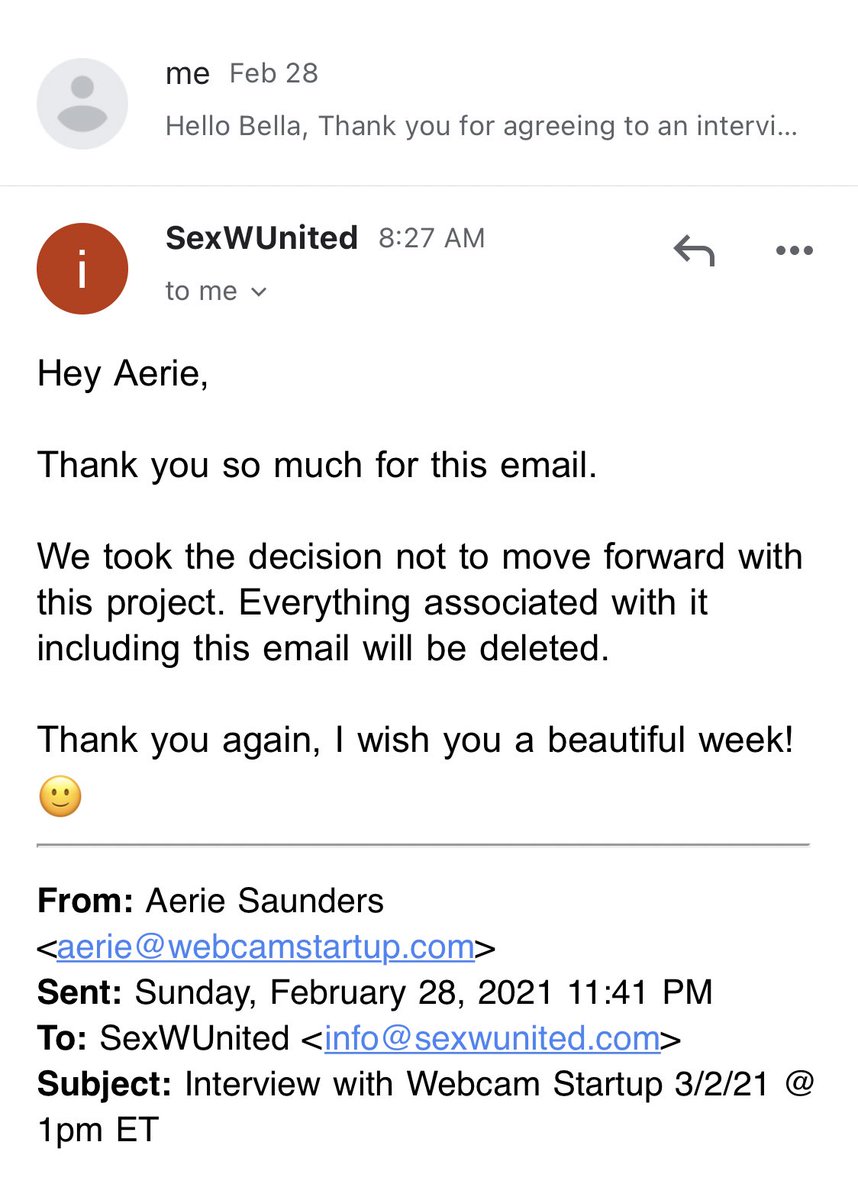Tap the red SexWUnited sender avatar
The image size is (858, 1200).
(82, 268)
